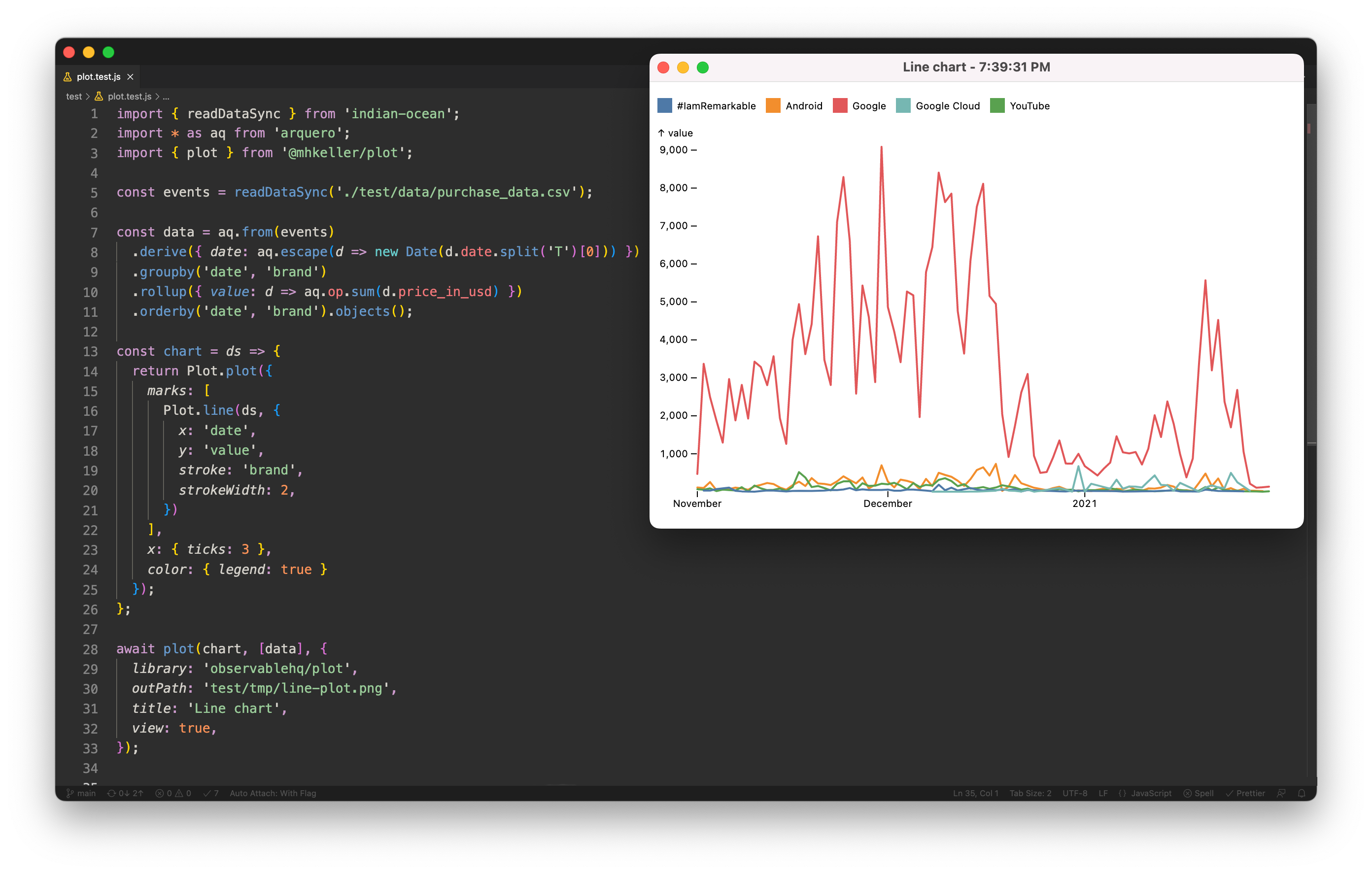Close the plot.test.js editor tab

pyautogui.click(x=131, y=76)
